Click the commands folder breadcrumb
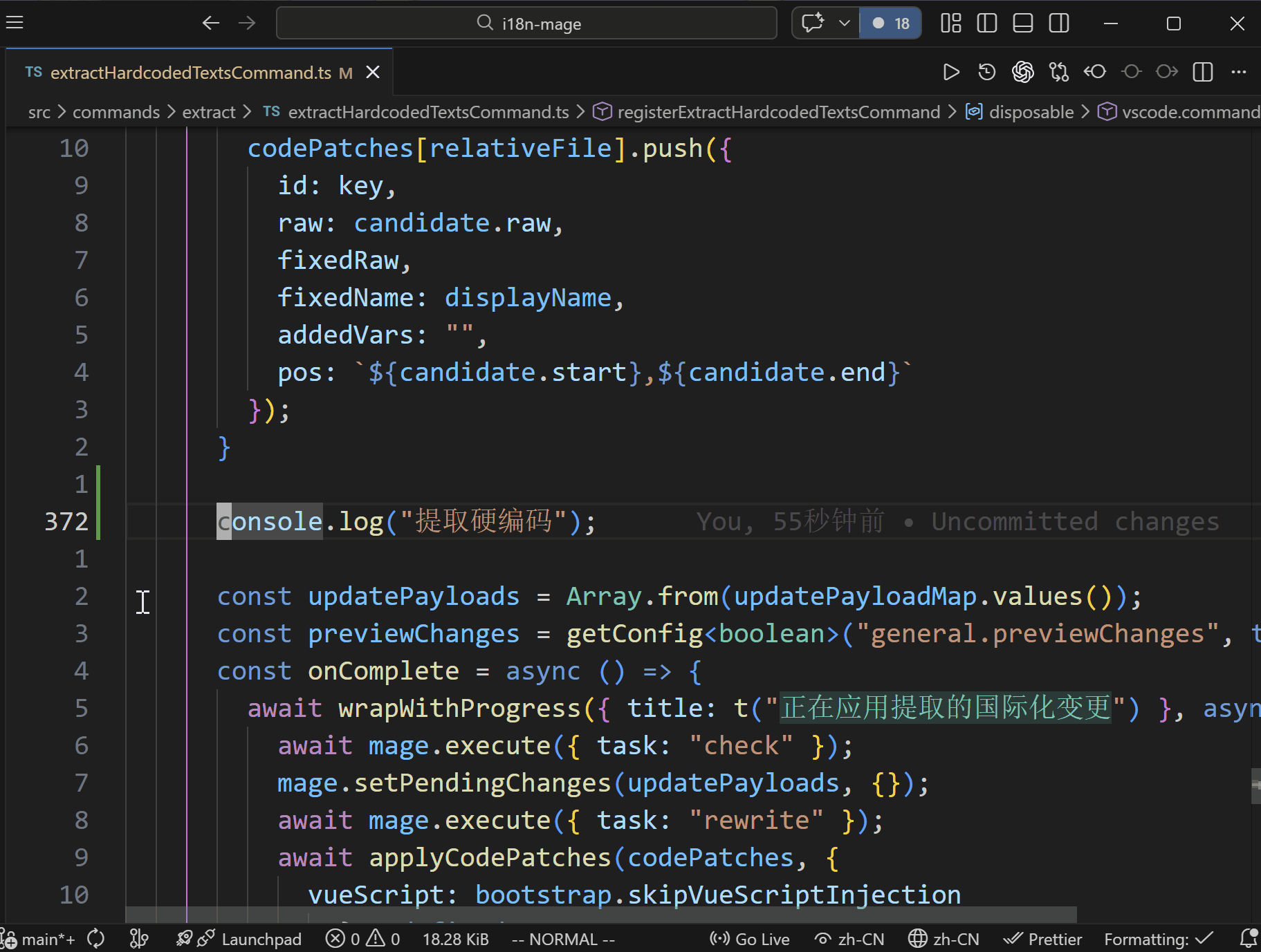Viewport: 1261px width, 952px height. tap(116, 112)
